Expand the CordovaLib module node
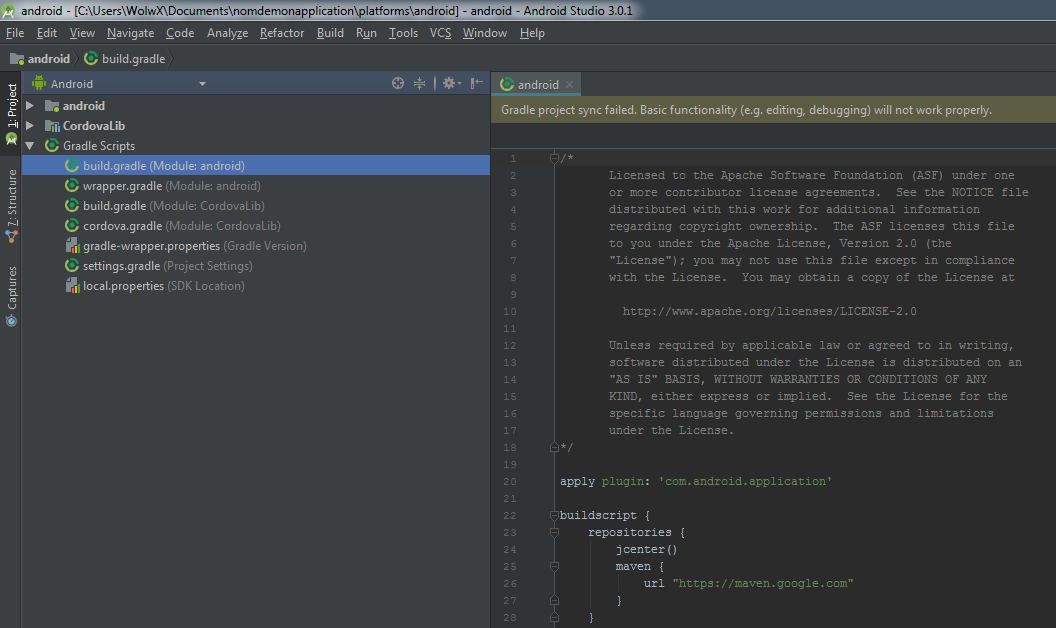Image resolution: width=1056 pixels, height=628 pixels. 30,126
